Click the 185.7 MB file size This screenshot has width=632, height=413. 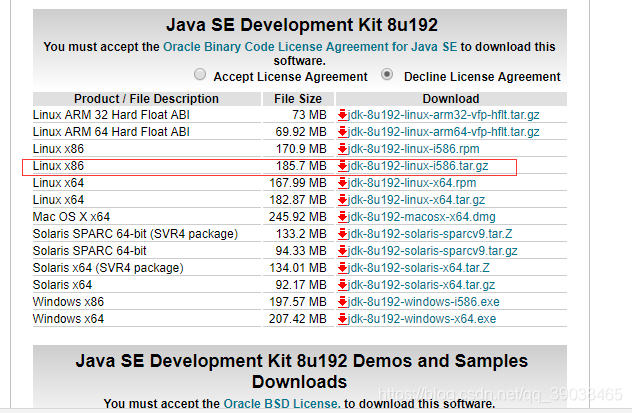pyautogui.click(x=301, y=166)
